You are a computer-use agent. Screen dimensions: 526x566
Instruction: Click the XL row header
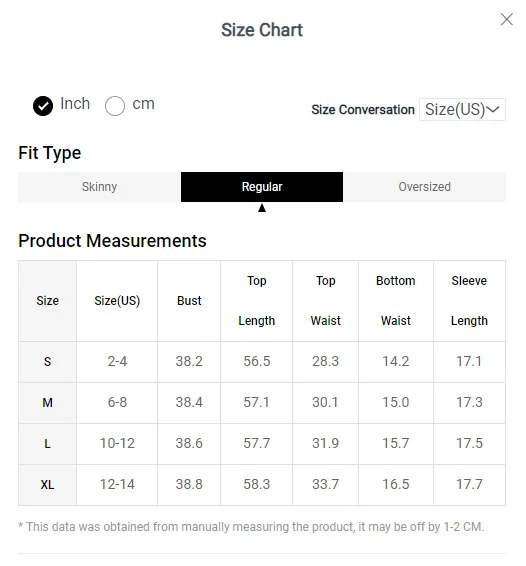[47, 485]
